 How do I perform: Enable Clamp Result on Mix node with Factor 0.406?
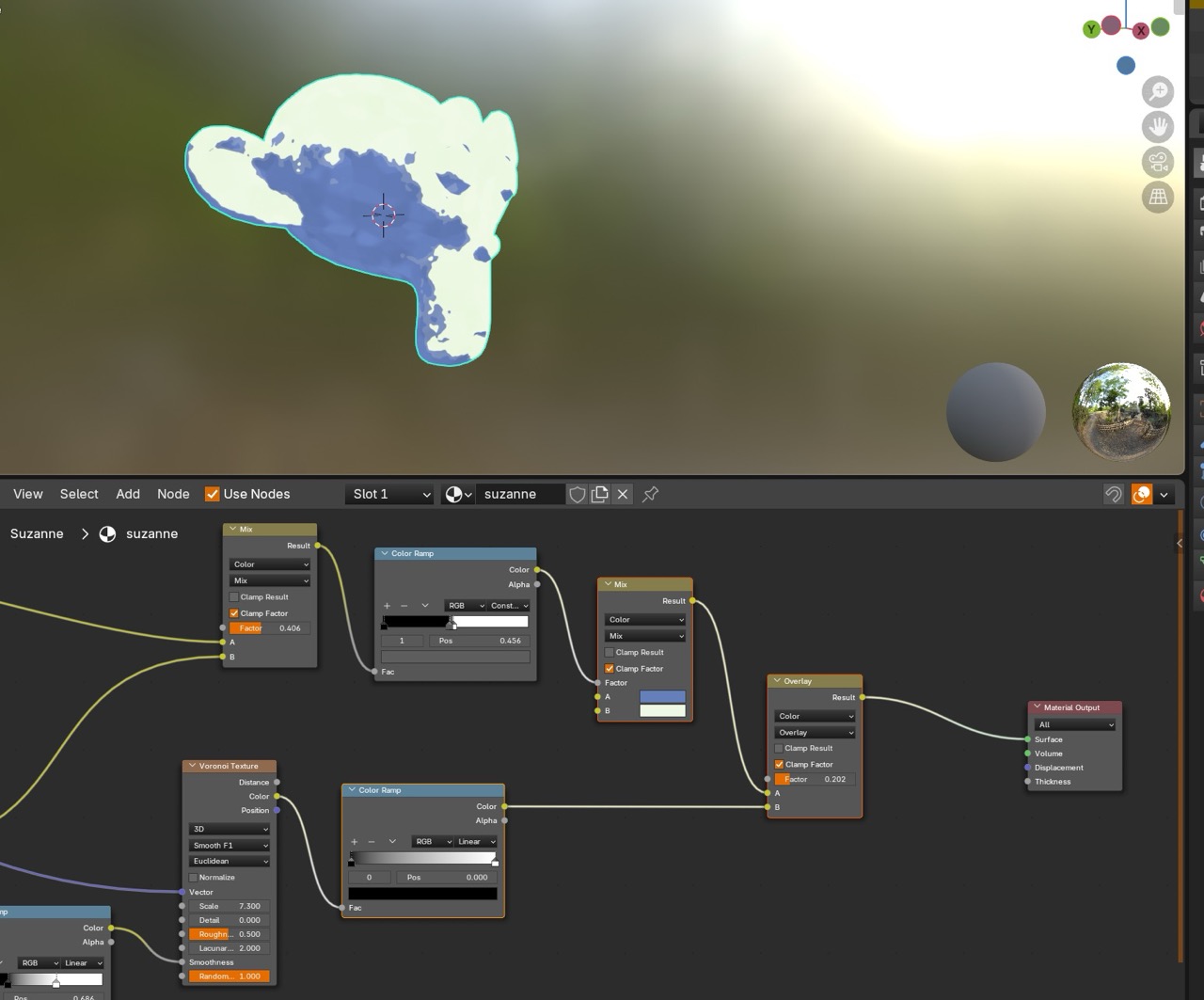click(234, 597)
